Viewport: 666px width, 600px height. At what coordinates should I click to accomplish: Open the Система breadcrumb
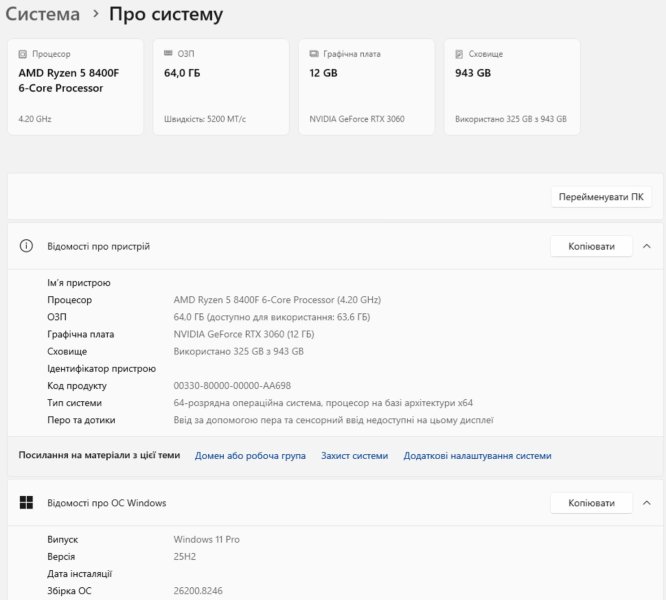click(x=42, y=14)
